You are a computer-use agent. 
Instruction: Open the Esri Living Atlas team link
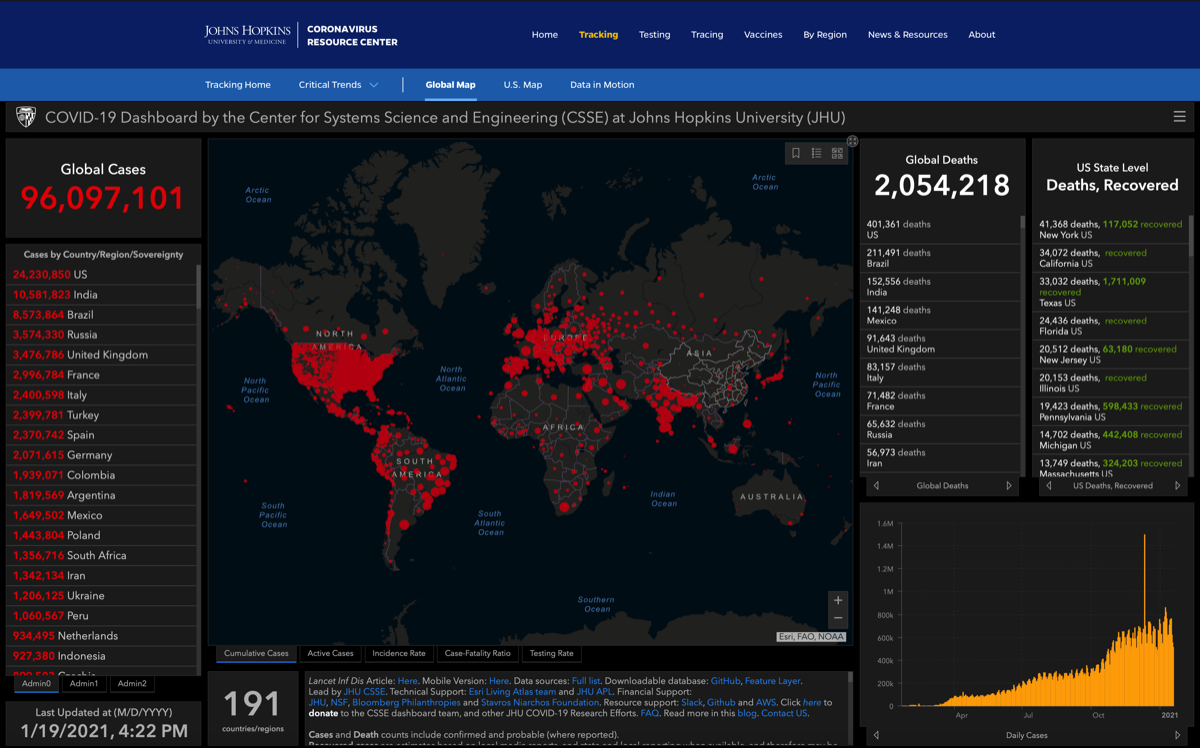pos(513,691)
